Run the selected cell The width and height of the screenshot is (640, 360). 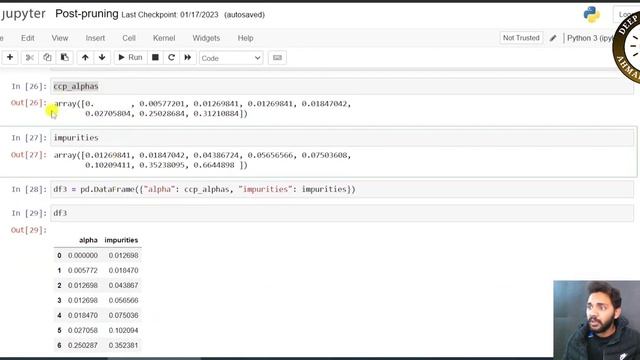(130, 58)
